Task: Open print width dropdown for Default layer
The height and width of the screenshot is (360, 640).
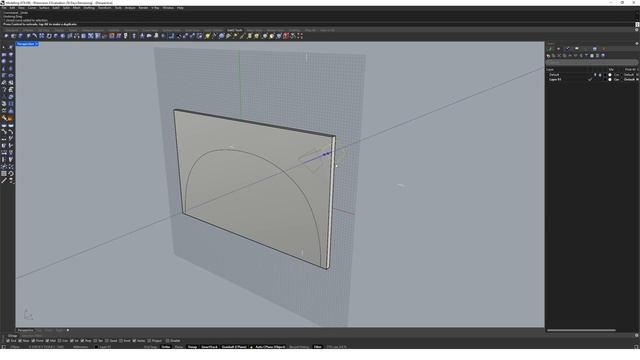Action: [x=629, y=75]
